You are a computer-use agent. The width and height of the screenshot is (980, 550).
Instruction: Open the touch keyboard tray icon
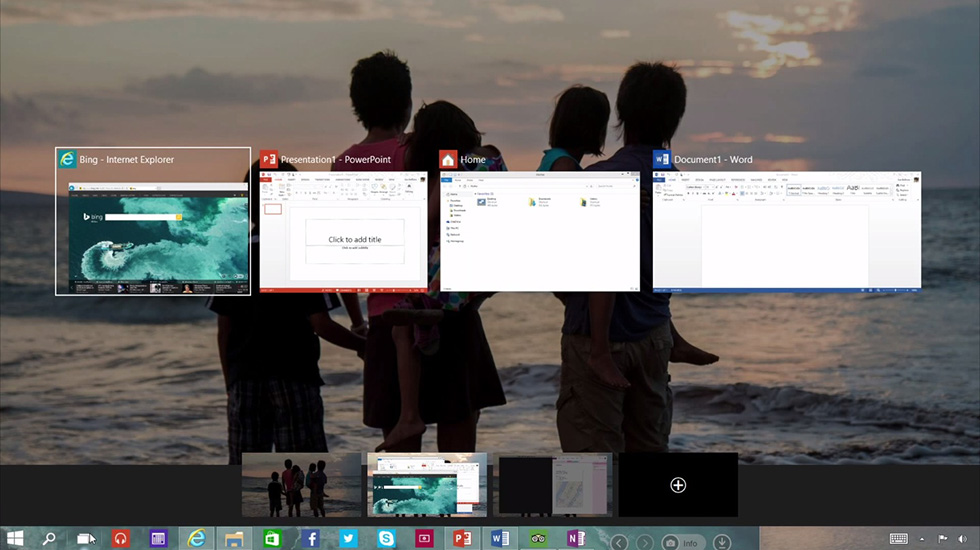[x=898, y=538]
